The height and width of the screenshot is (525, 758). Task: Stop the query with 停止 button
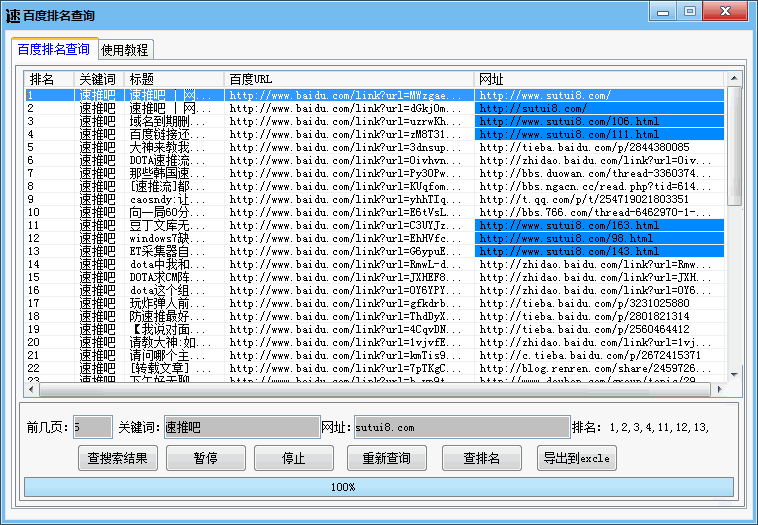(x=293, y=458)
